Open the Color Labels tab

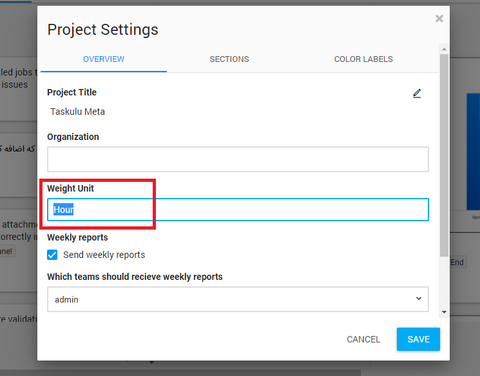click(363, 59)
